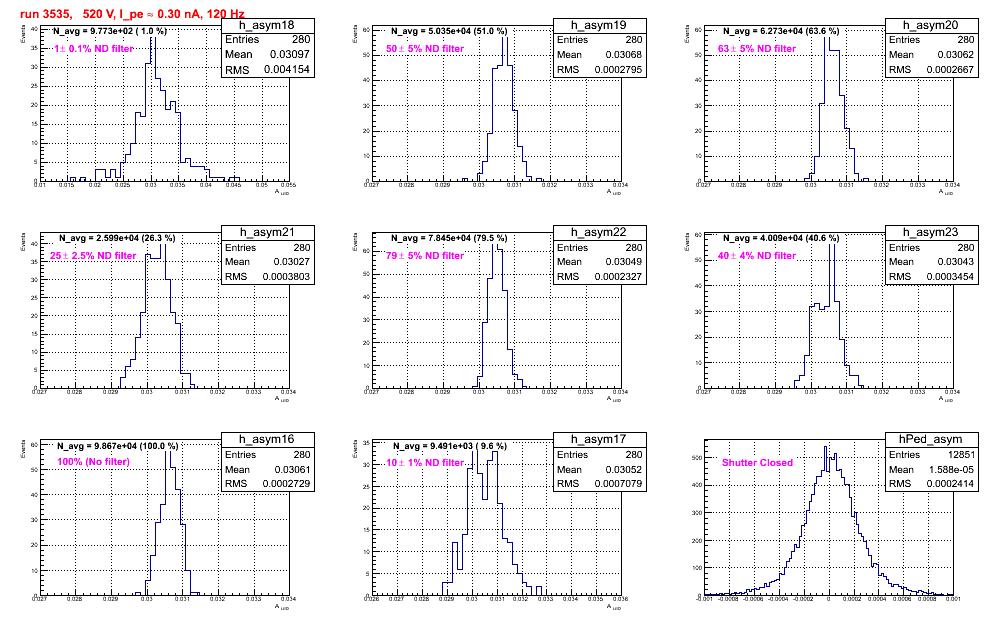Click RMS value 0.0002414
Screen dimensions: 996x622
tap(950, 483)
